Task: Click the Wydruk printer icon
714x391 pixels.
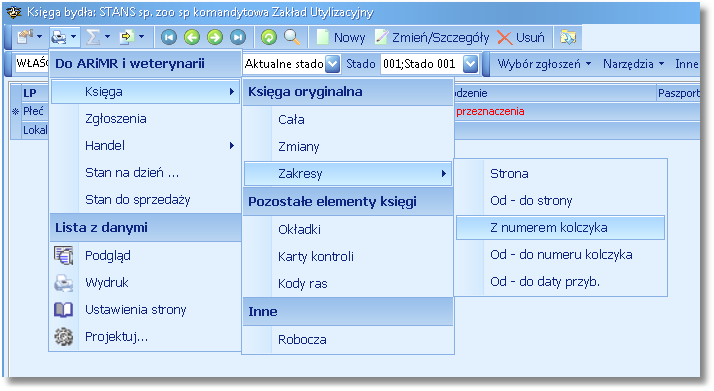Action: pos(63,283)
